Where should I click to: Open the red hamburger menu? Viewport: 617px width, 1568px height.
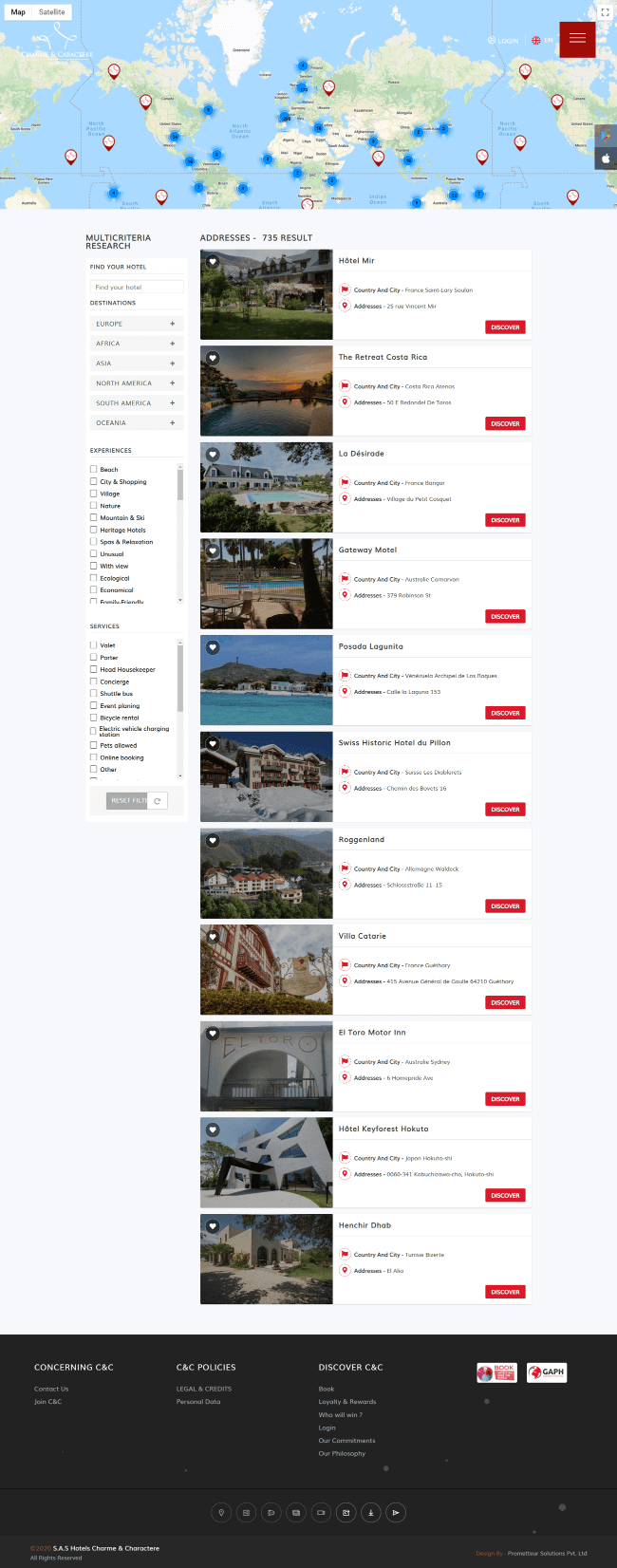577,39
